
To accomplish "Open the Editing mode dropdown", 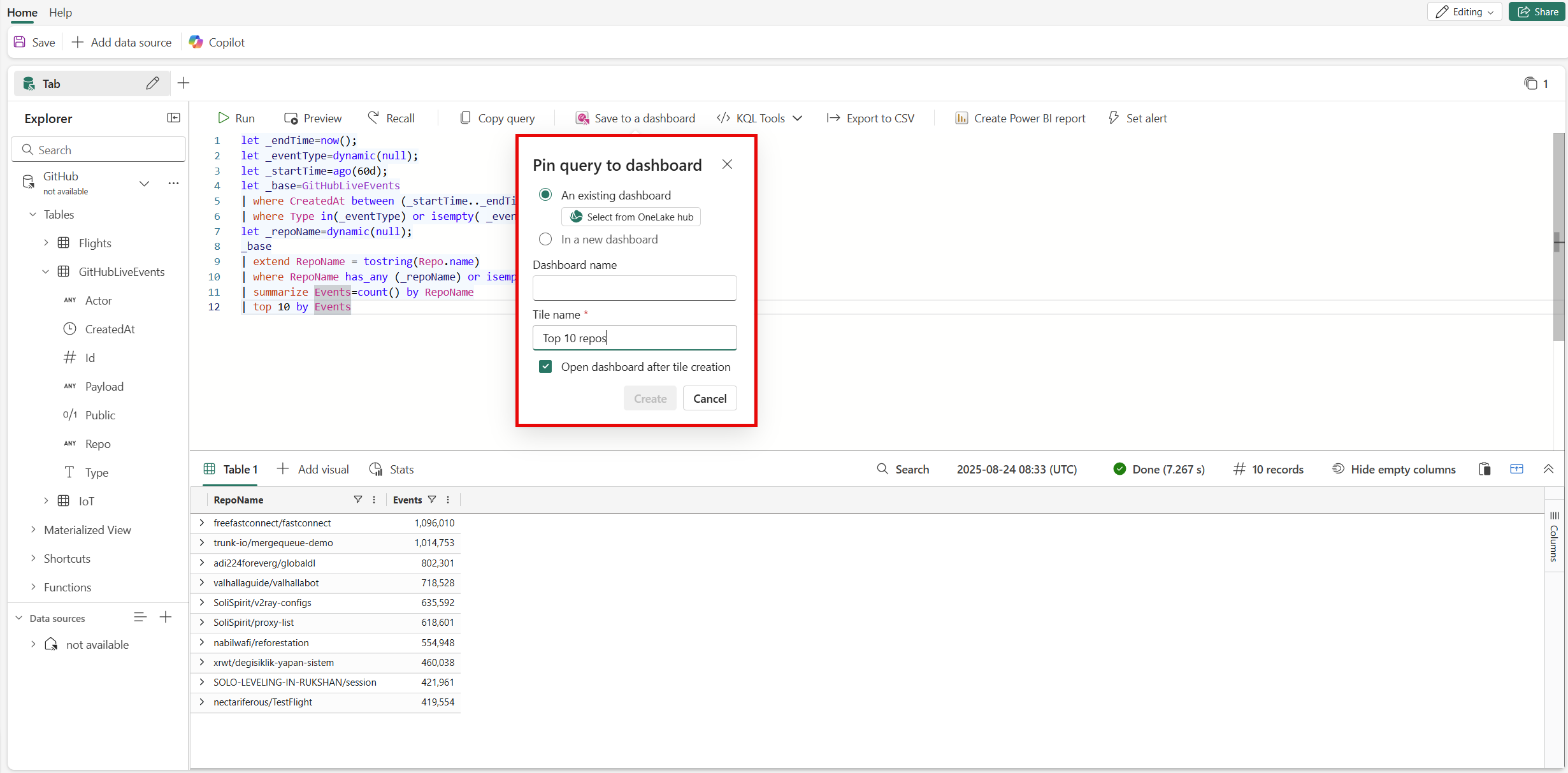I will coord(1465,11).
